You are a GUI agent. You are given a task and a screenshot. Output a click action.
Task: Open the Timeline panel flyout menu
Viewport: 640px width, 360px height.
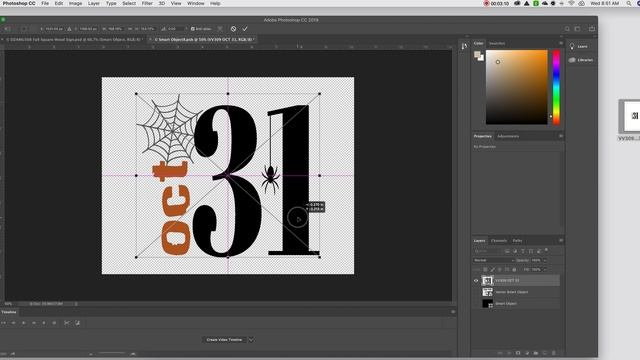453,312
